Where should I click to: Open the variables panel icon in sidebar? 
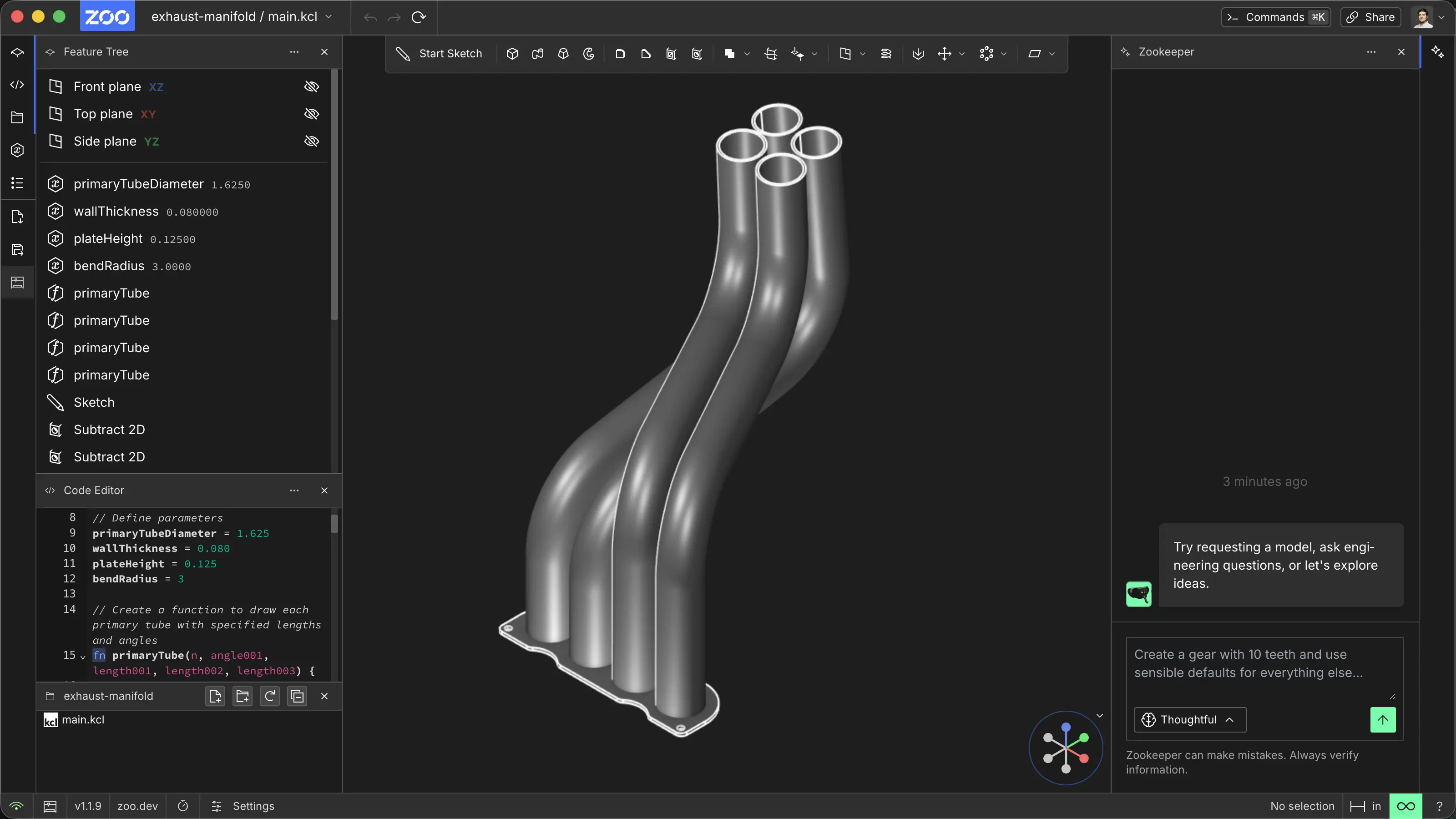[x=17, y=150]
